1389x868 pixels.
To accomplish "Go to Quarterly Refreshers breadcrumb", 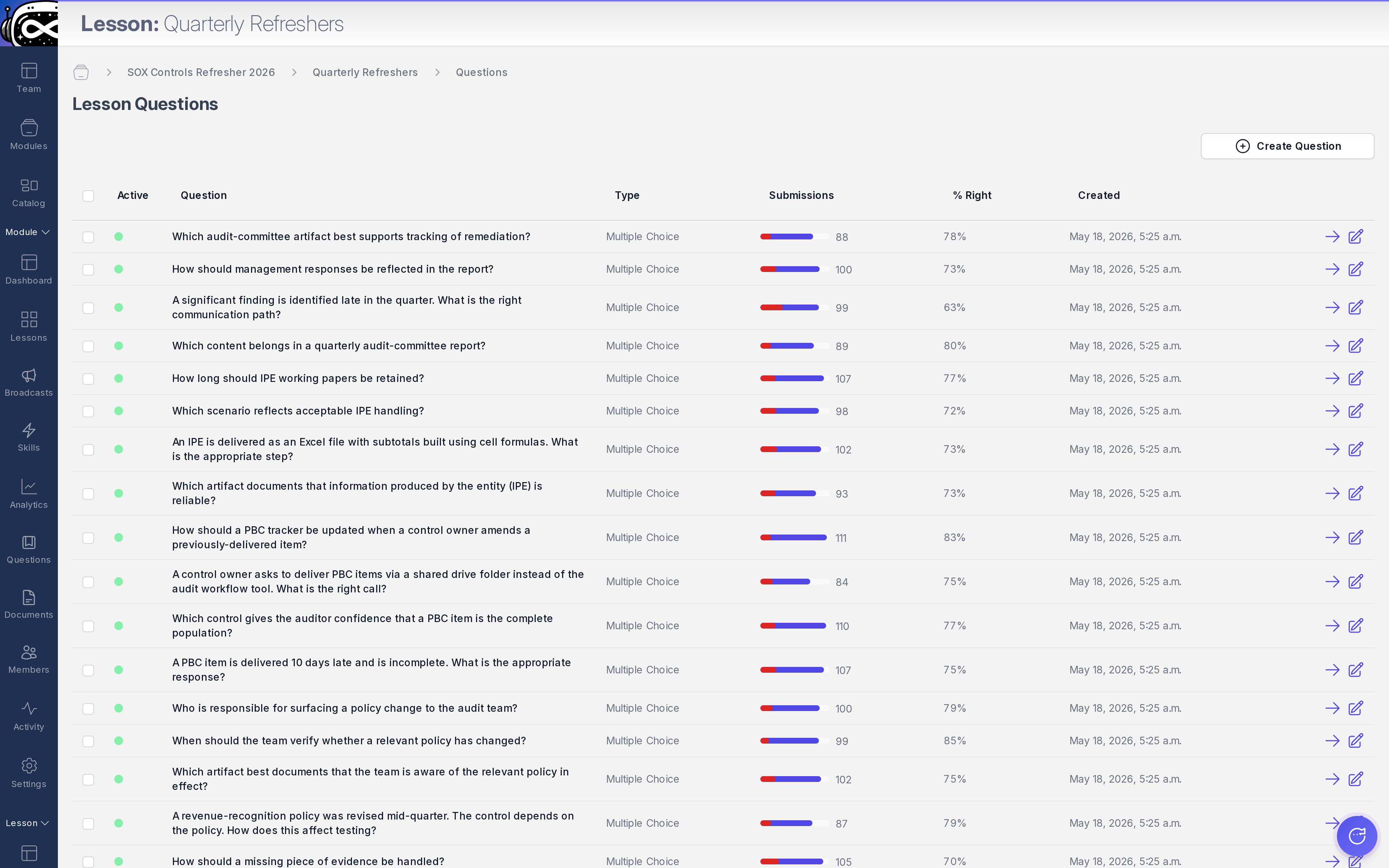I will (365, 72).
